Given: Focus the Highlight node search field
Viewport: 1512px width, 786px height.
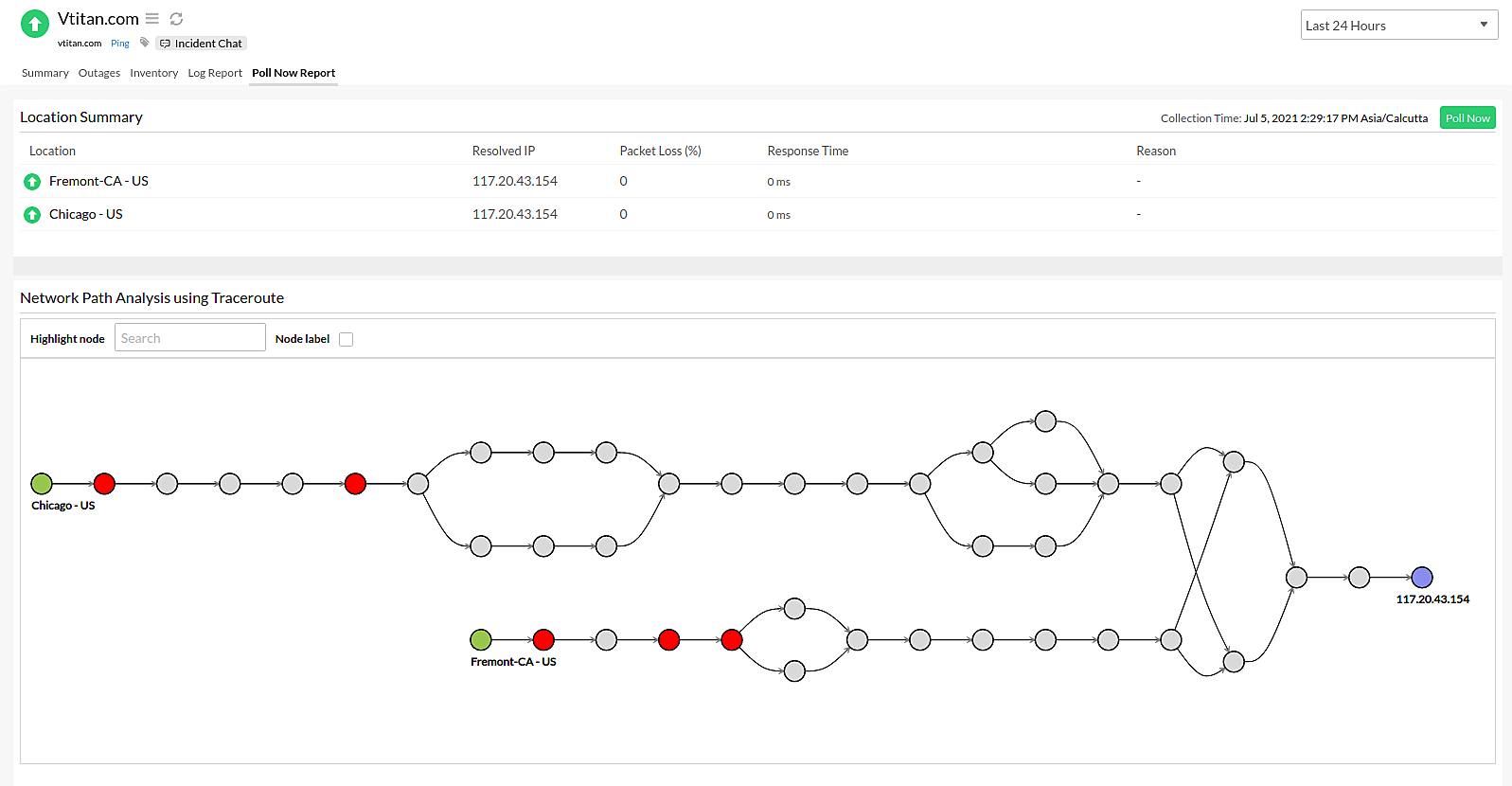Looking at the screenshot, I should pos(189,338).
